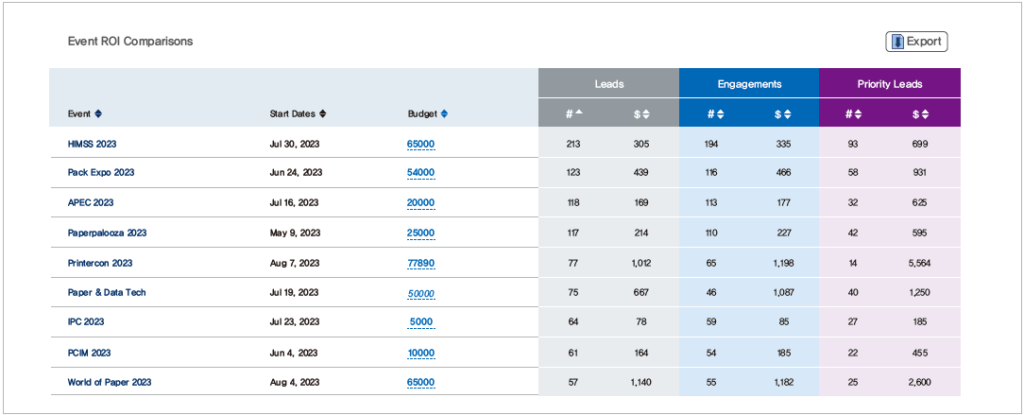Select the Leads column group header

608,84
